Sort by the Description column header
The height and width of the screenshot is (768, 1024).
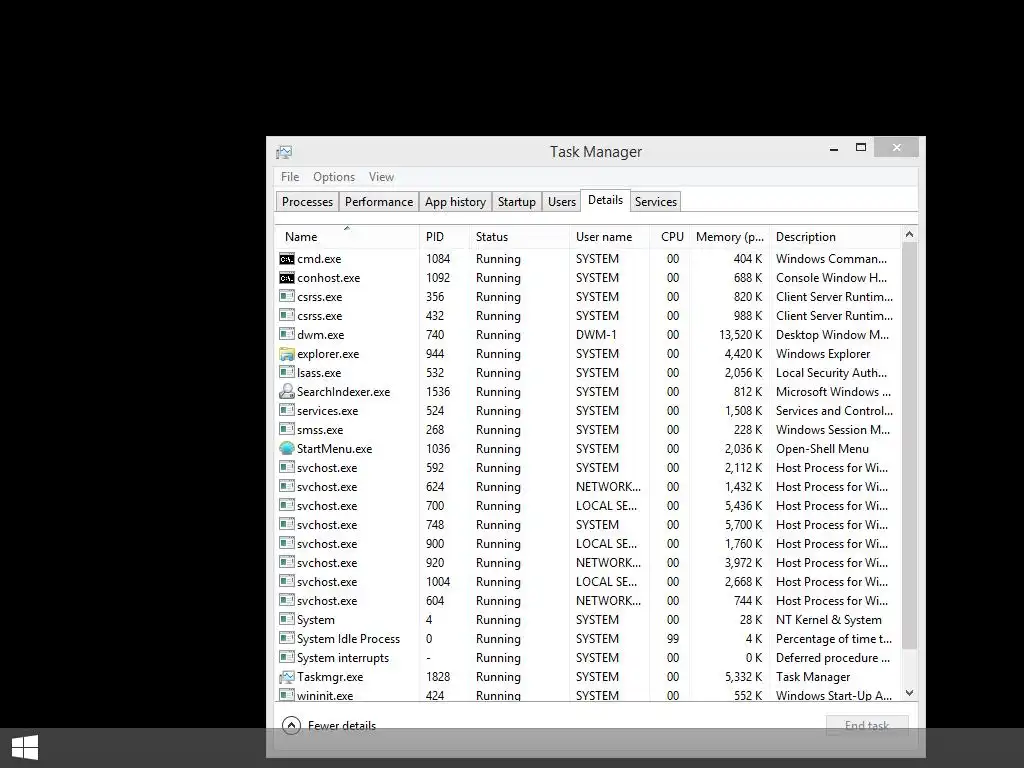click(836, 236)
